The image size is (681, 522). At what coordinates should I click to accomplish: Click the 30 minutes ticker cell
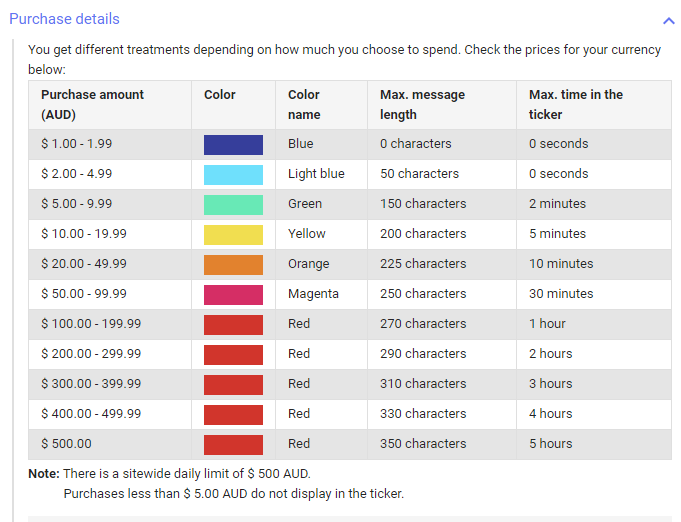point(594,294)
